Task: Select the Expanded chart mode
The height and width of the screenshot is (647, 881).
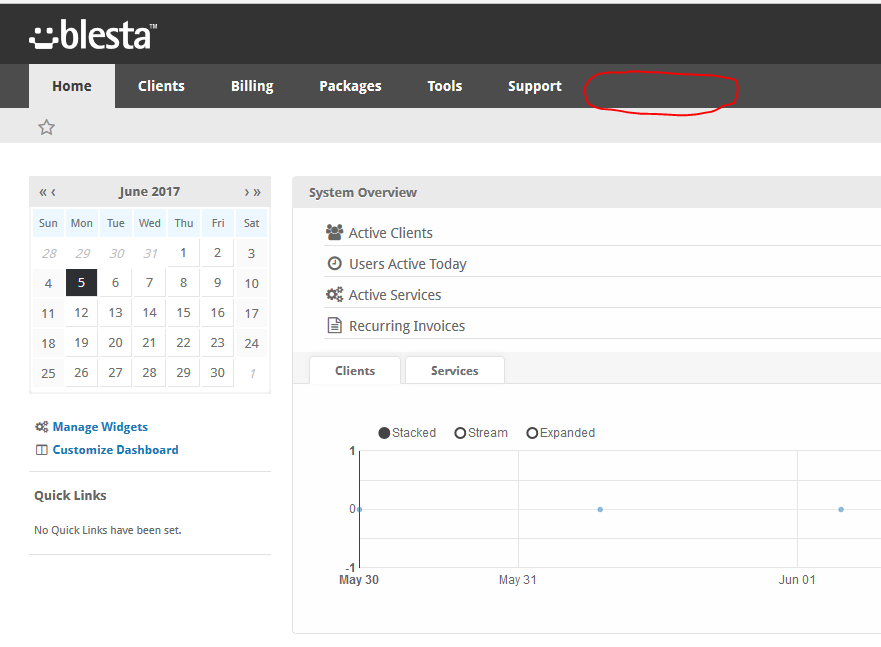Action: coord(532,433)
